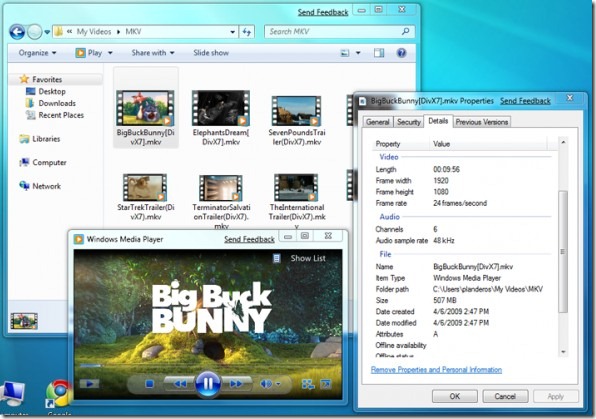Open the view options dropdown arrow
596x419 pixels.
pos(358,53)
